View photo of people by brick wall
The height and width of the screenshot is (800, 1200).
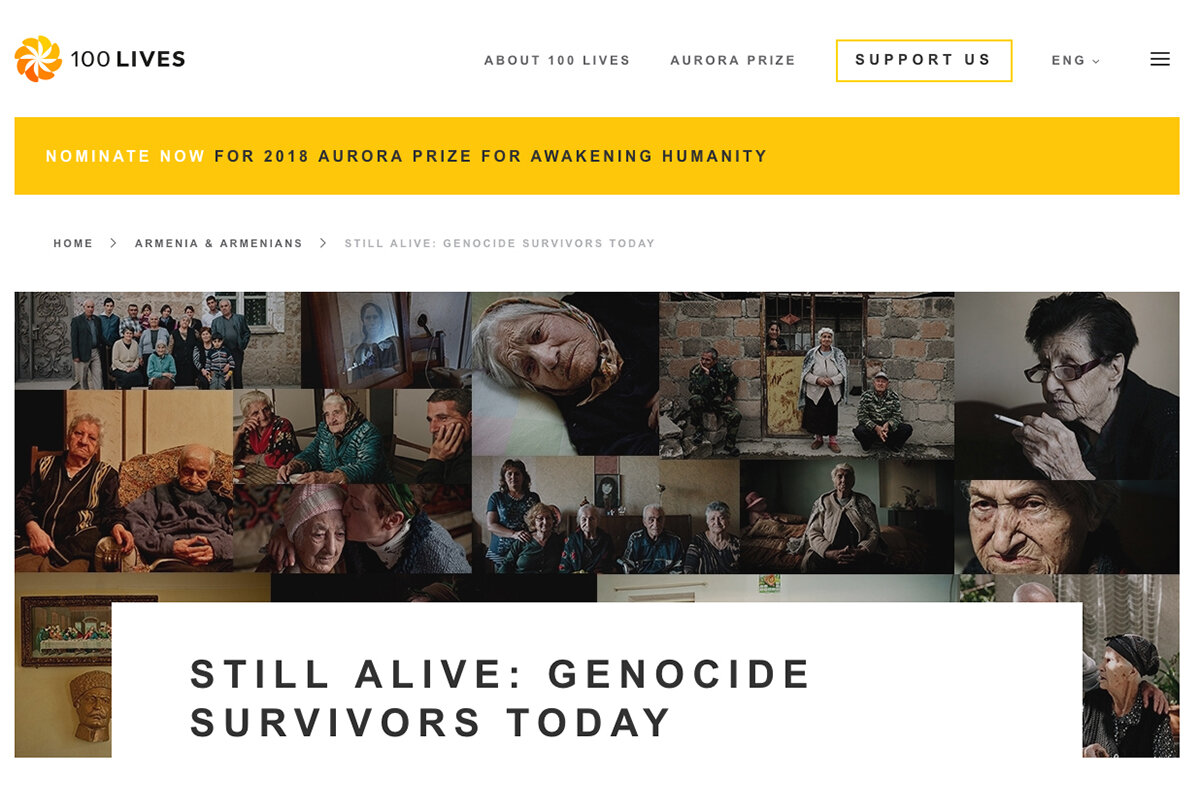(x=807, y=375)
